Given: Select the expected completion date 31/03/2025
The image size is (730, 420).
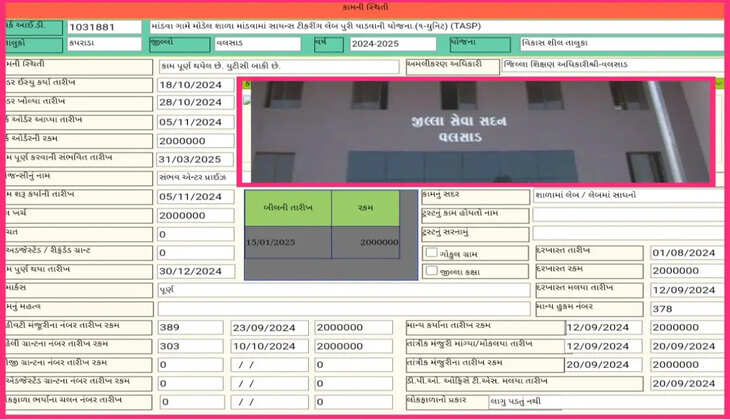Looking at the screenshot, I should point(196,159).
